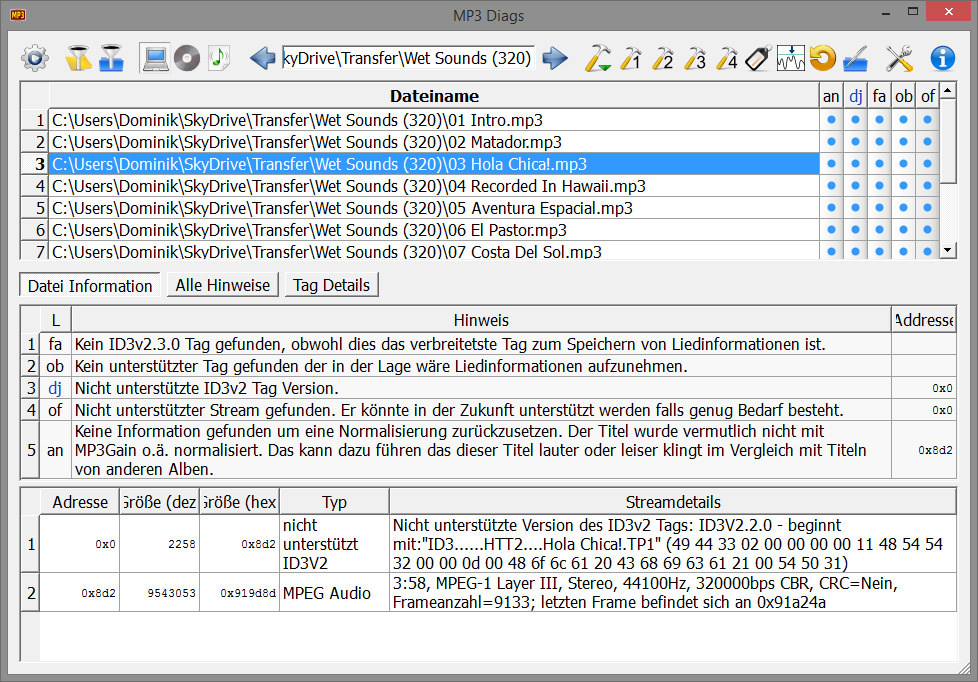Reload file list with the orange undo icon
The width and height of the screenshot is (978, 682).
tap(822, 58)
